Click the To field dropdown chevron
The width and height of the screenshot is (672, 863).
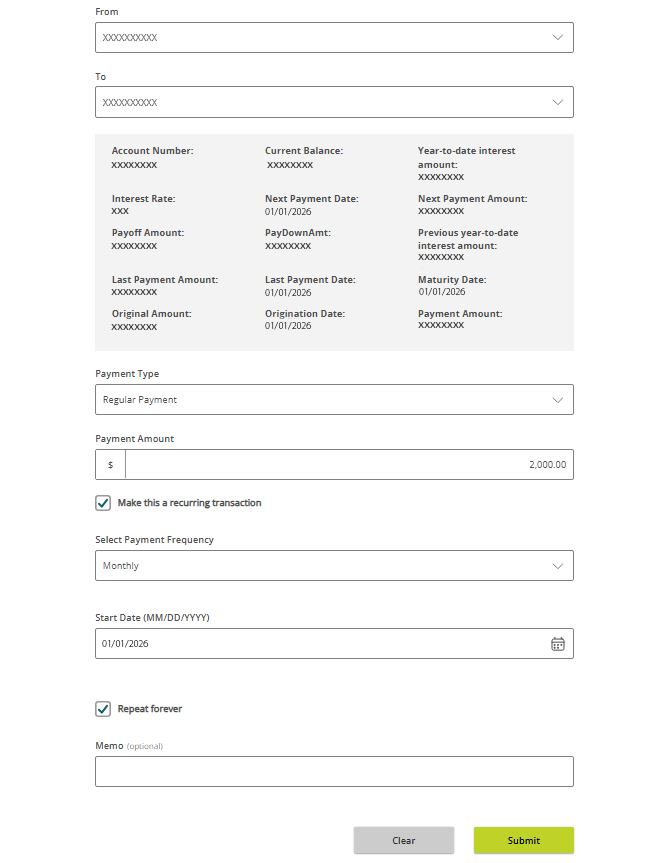(558, 102)
